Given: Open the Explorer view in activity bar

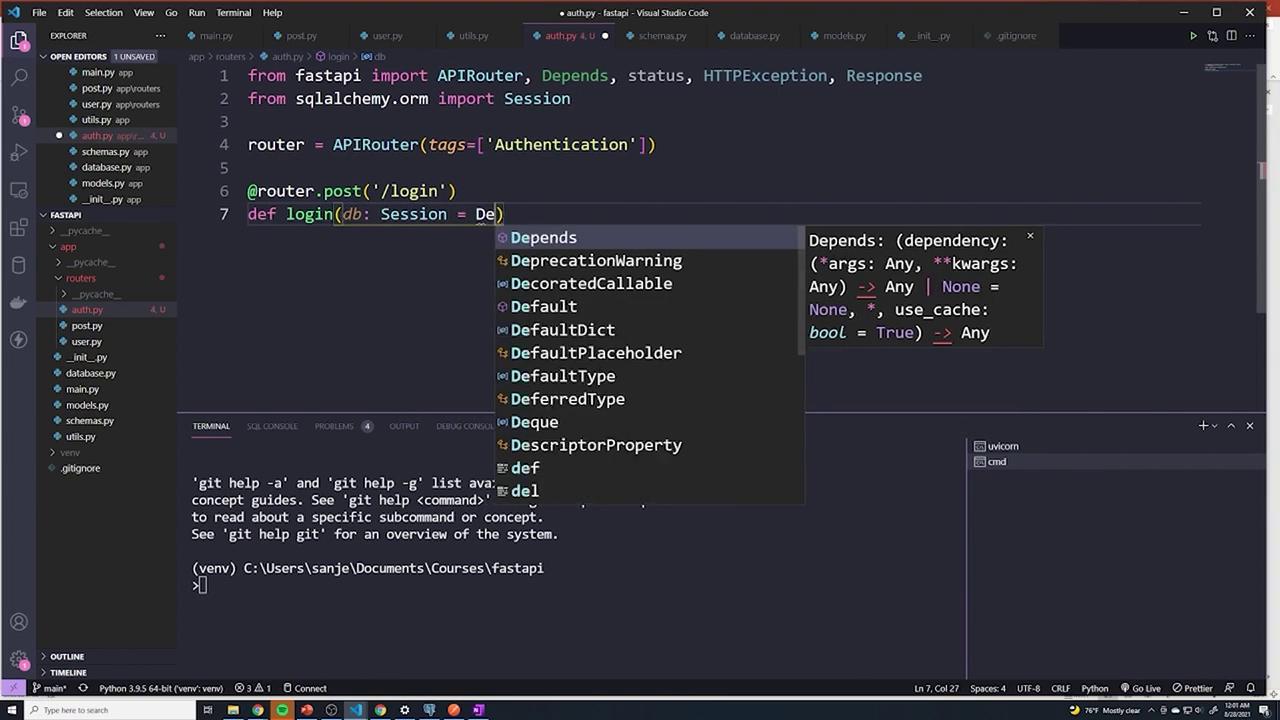Looking at the screenshot, I should (19, 41).
